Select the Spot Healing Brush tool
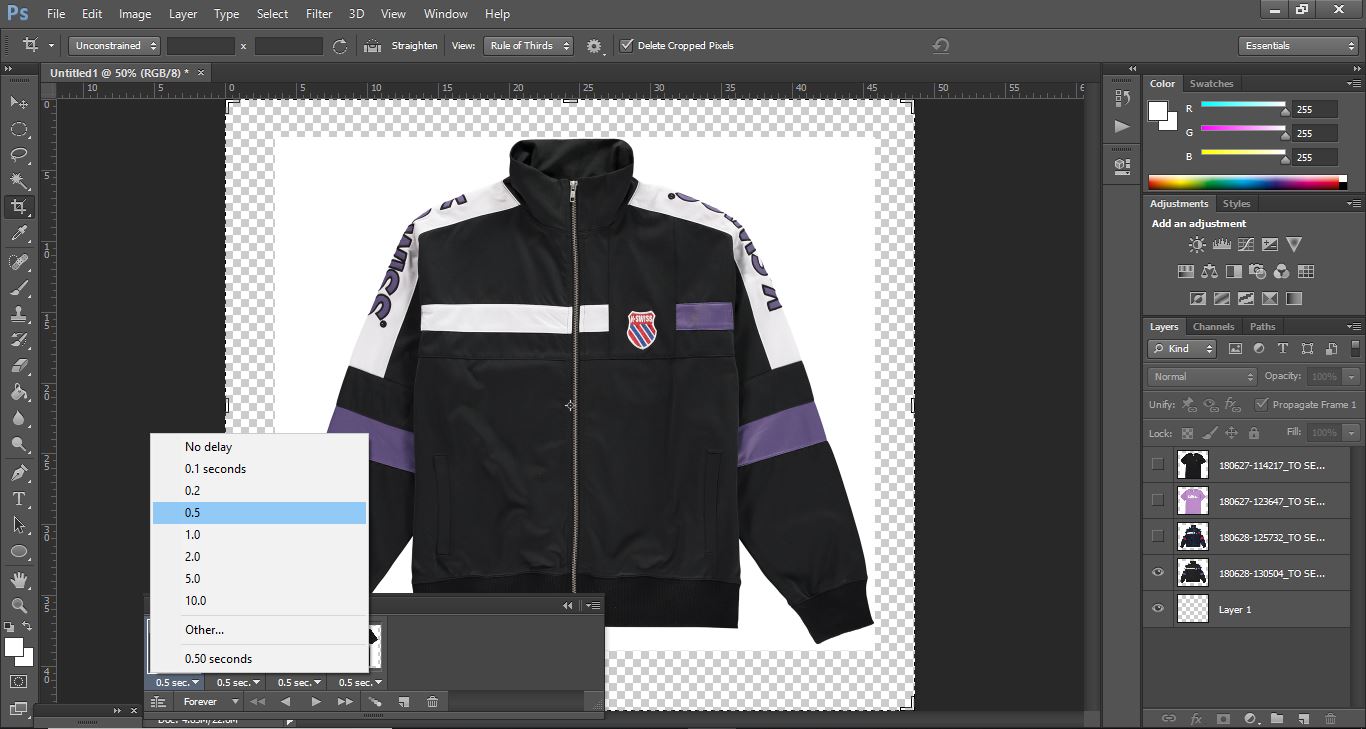 tap(18, 261)
